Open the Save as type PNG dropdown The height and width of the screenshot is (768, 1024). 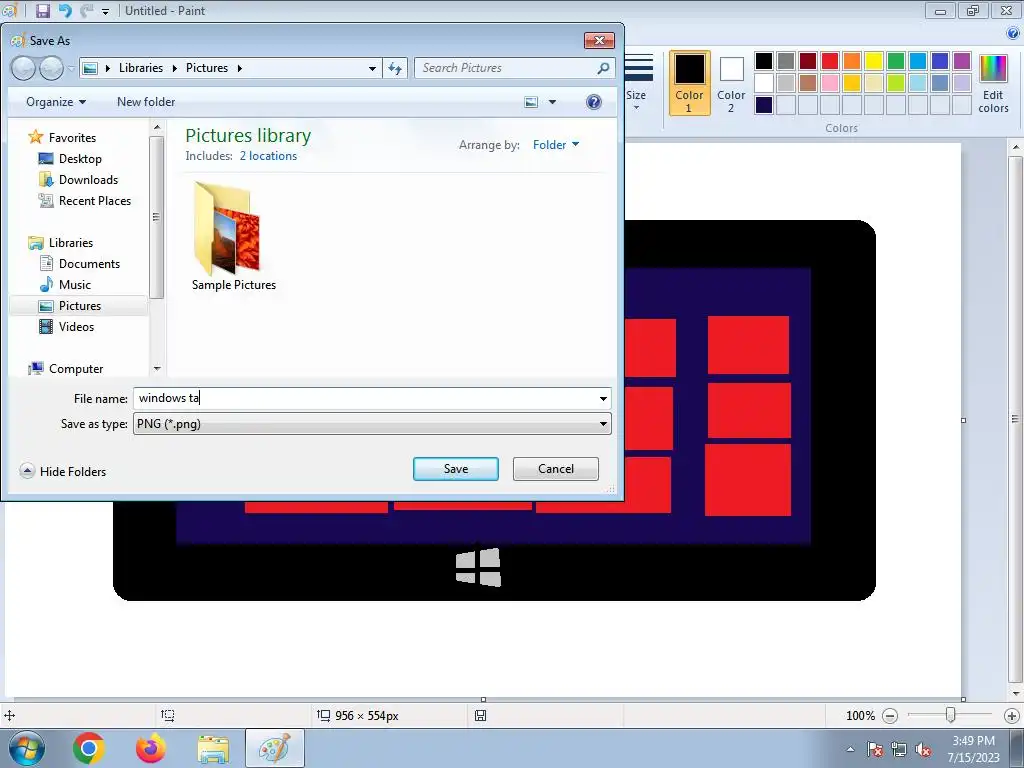tap(372, 424)
